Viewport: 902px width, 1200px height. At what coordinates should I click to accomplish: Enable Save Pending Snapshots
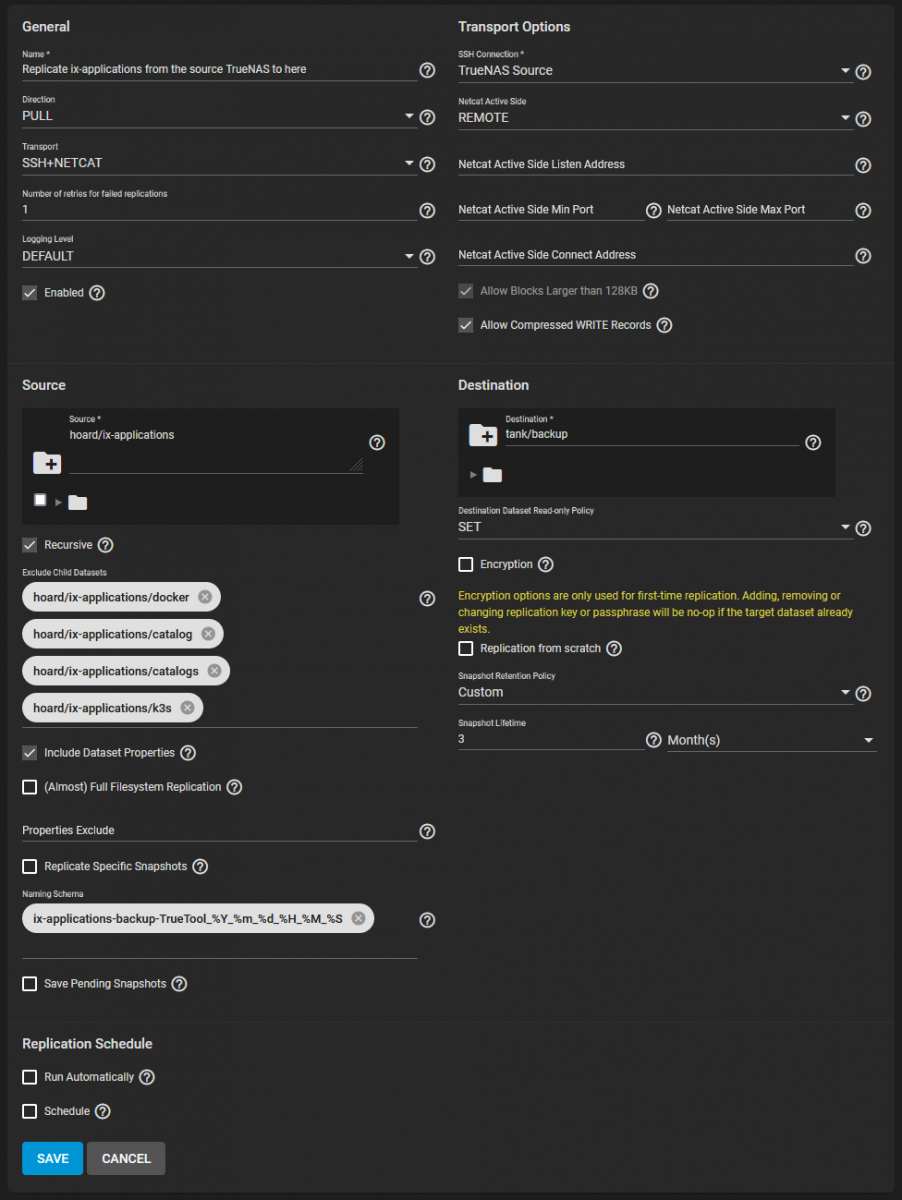click(x=30, y=984)
